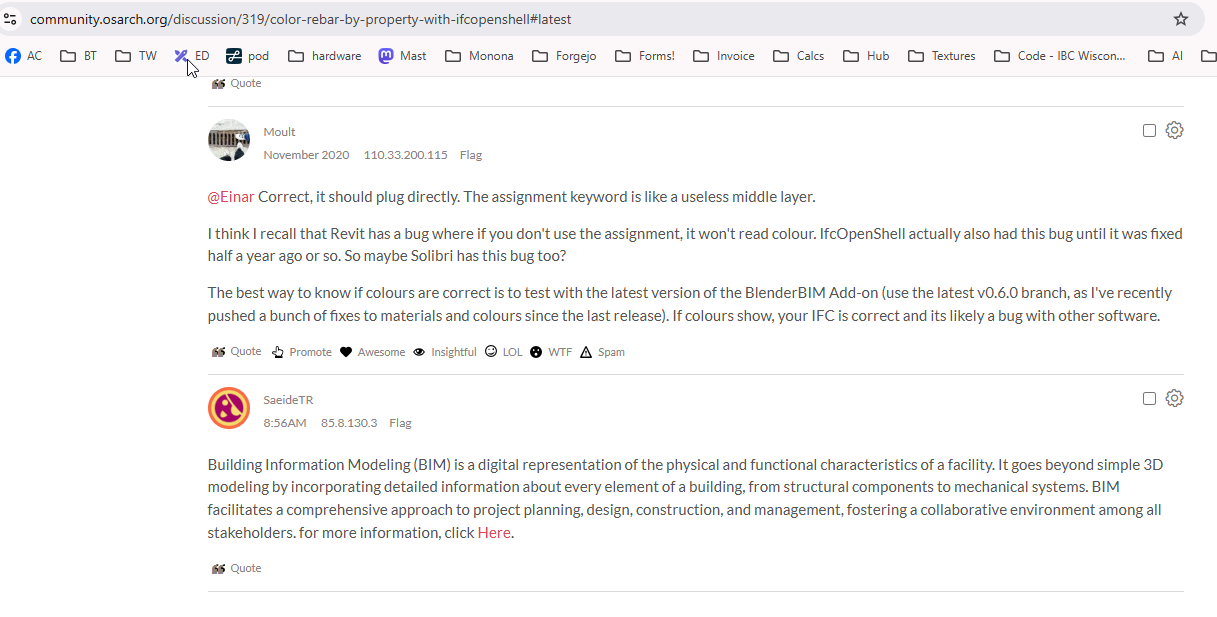Open the TW bookmark folder
The height and width of the screenshot is (617, 1217).
click(x=136, y=56)
